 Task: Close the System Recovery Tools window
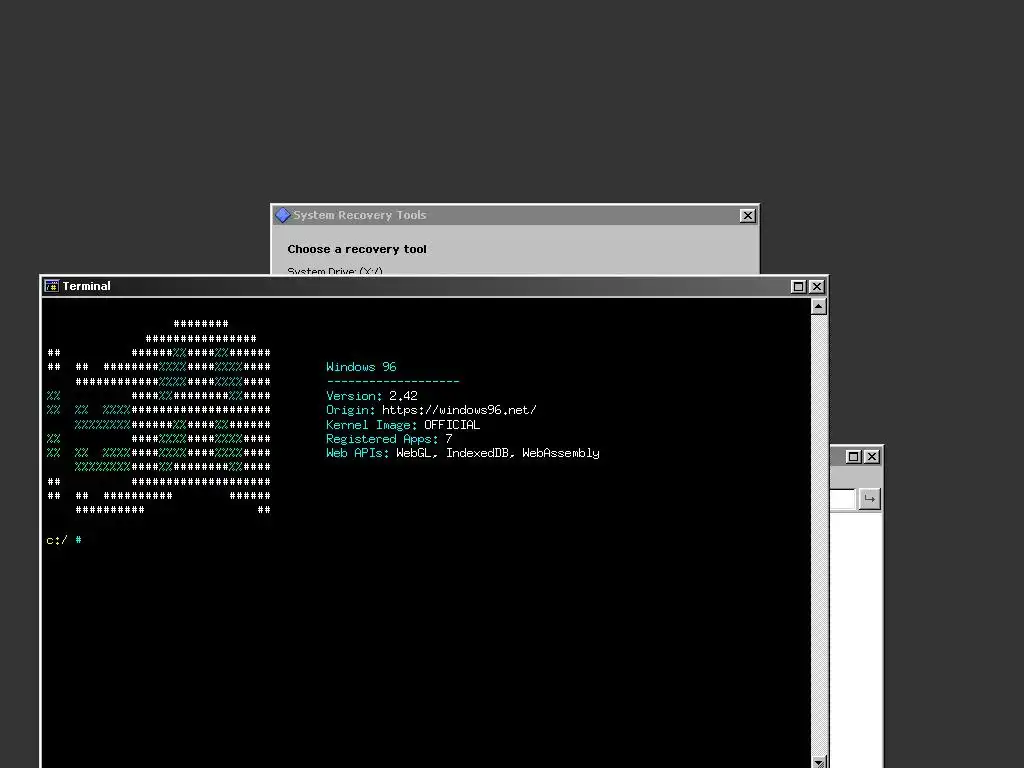coord(748,216)
